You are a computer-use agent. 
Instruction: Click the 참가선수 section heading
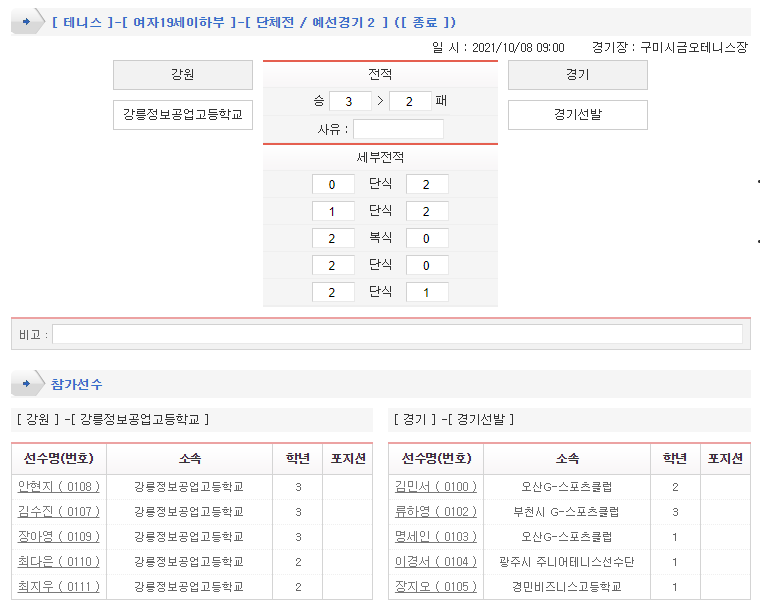(x=77, y=384)
